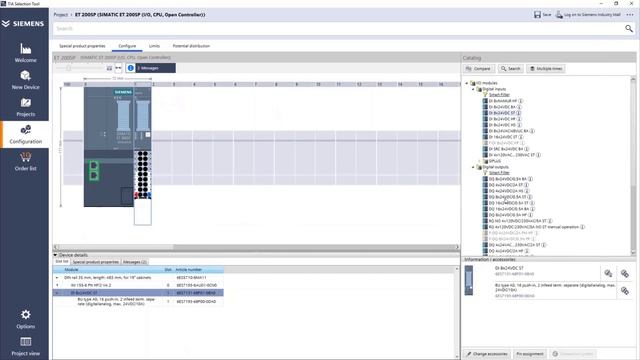Open the Potential distribution tab

pyautogui.click(x=191, y=46)
